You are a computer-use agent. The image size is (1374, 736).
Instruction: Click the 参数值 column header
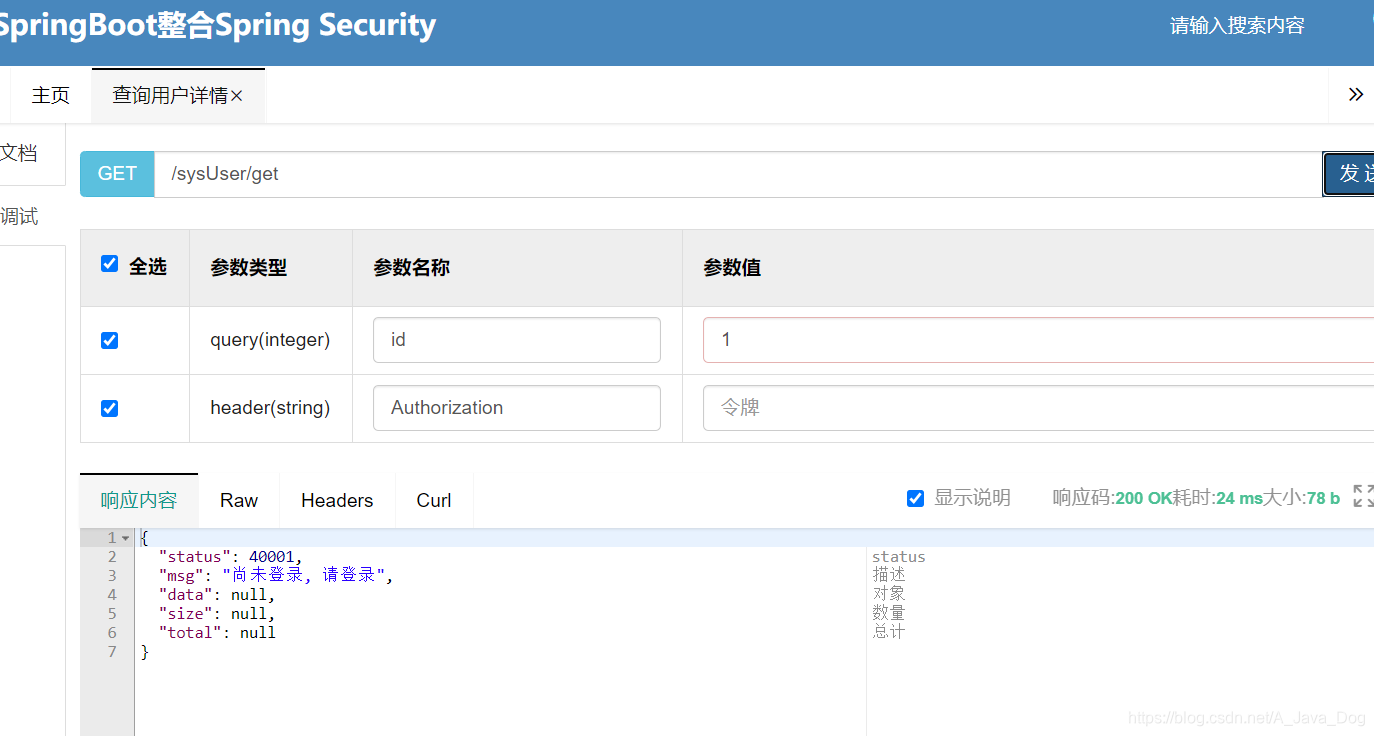[x=732, y=267]
